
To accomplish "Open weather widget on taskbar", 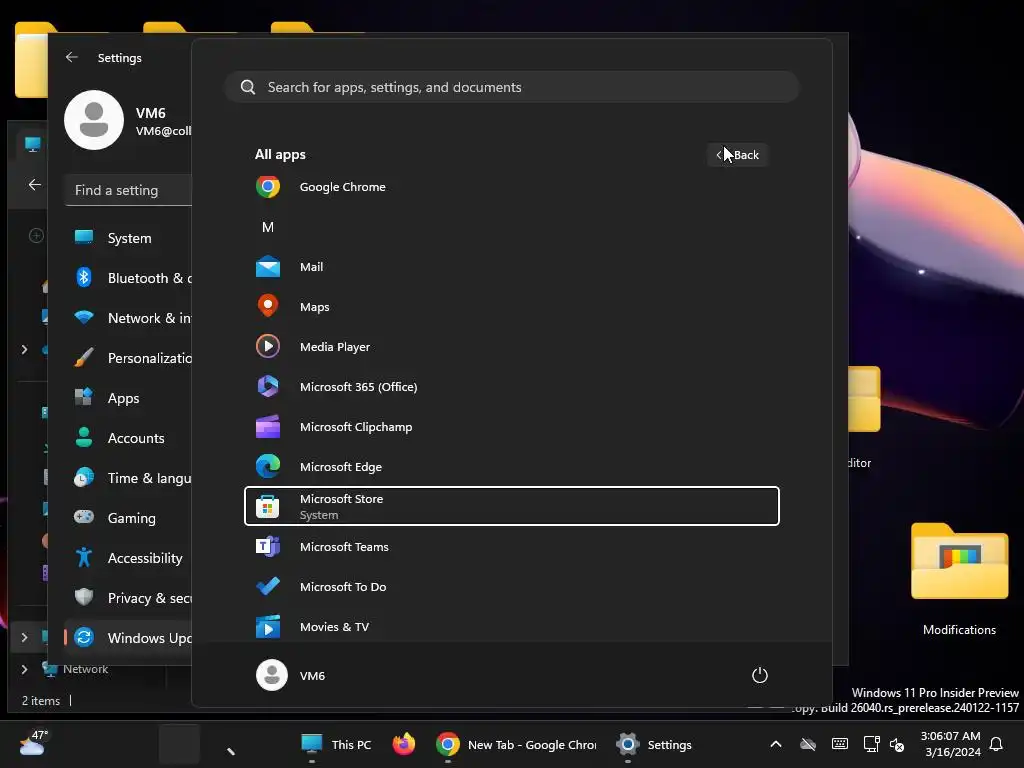I will point(33,744).
